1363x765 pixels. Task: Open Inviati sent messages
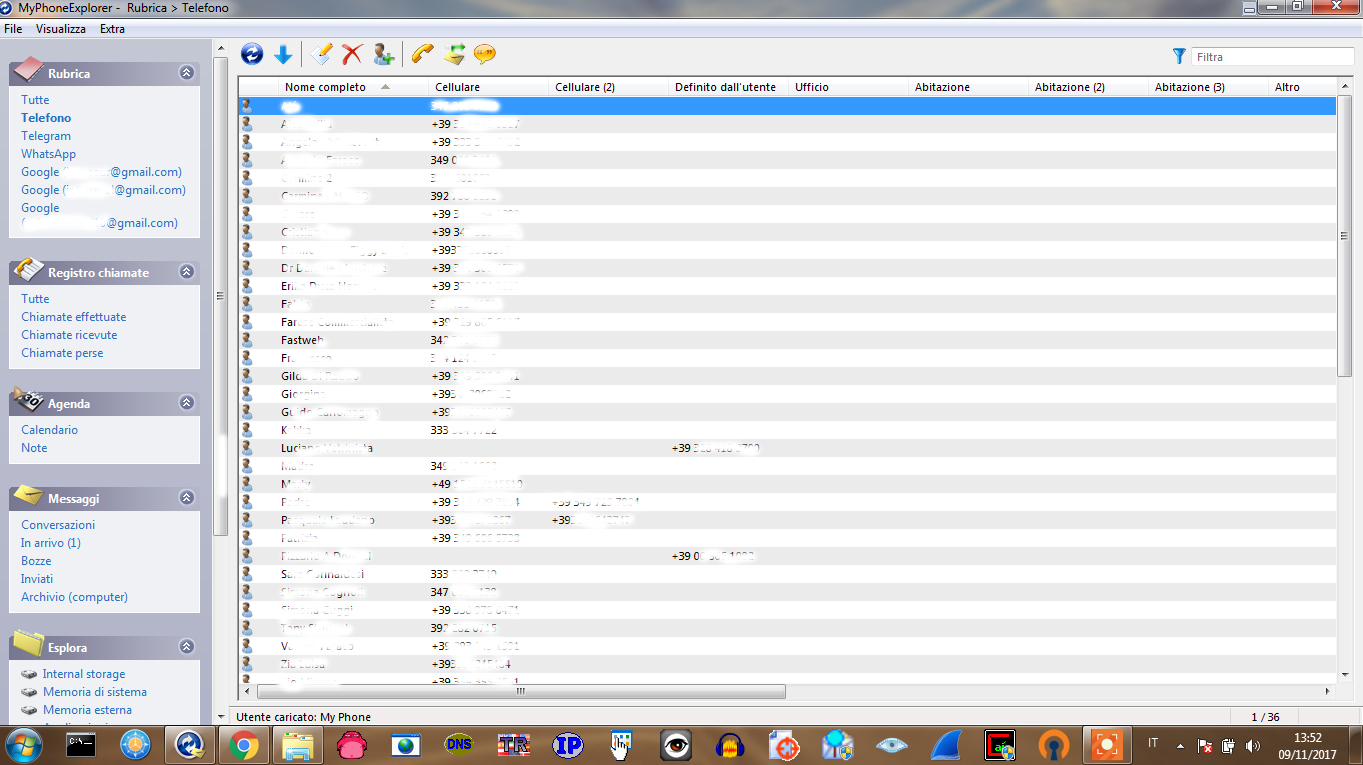(37, 579)
